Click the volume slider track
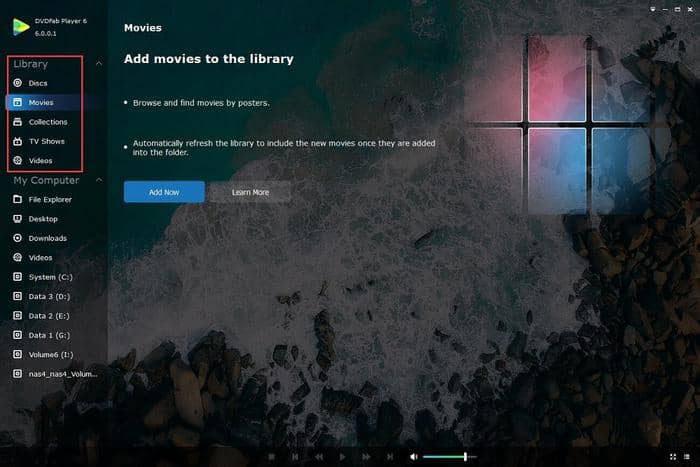The width and height of the screenshot is (700, 467). (x=450, y=457)
